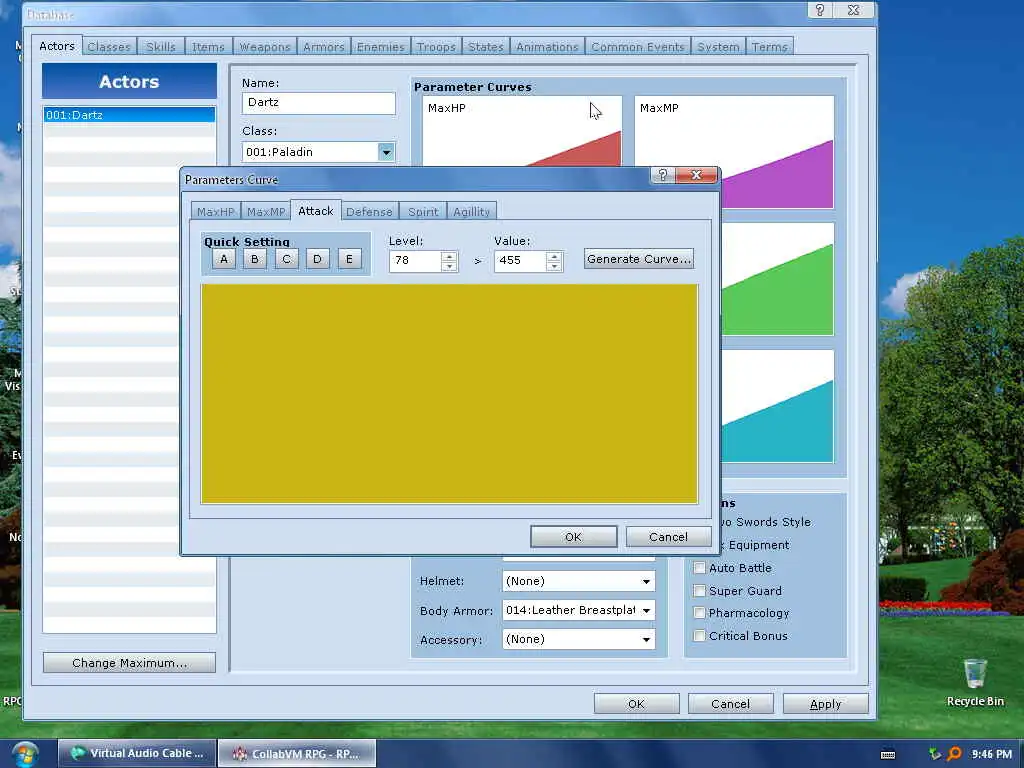Decrease the Level spinner value
The width and height of the screenshot is (1024, 768).
click(449, 266)
